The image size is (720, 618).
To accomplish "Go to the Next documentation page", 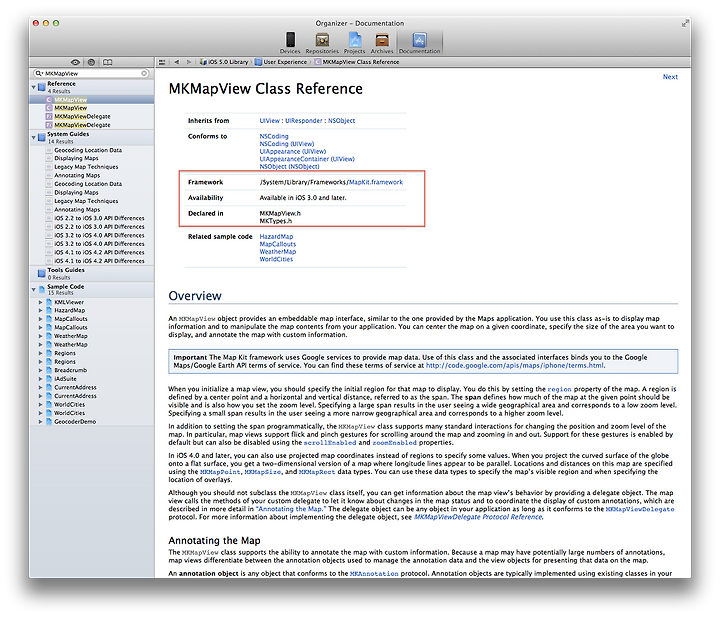I will [x=670, y=77].
